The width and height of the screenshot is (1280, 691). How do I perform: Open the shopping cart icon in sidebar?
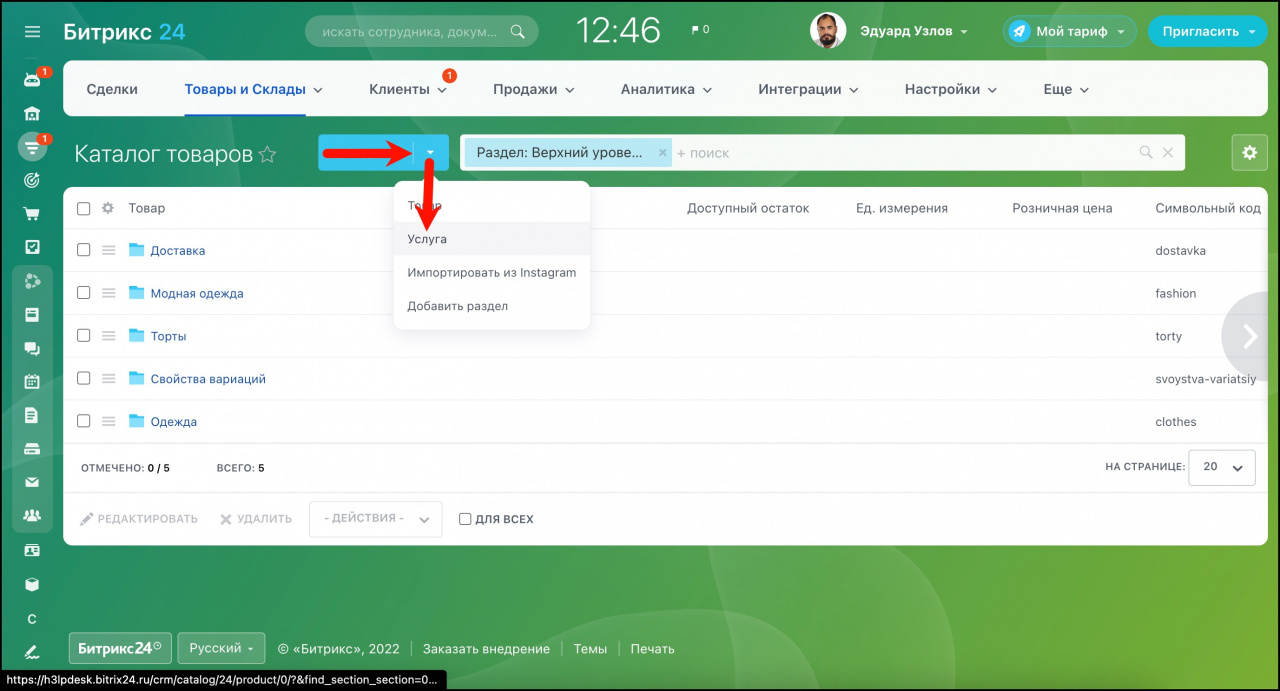click(32, 214)
